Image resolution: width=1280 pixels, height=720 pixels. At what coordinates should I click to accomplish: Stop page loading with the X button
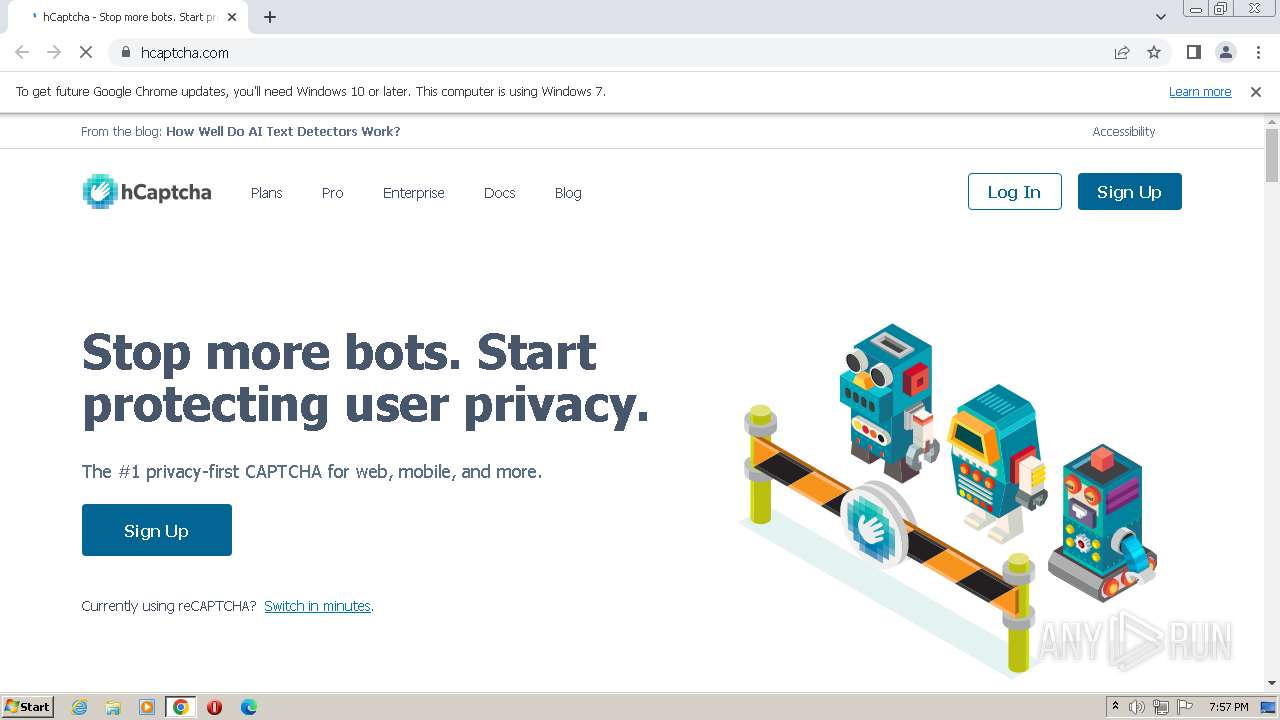(86, 52)
